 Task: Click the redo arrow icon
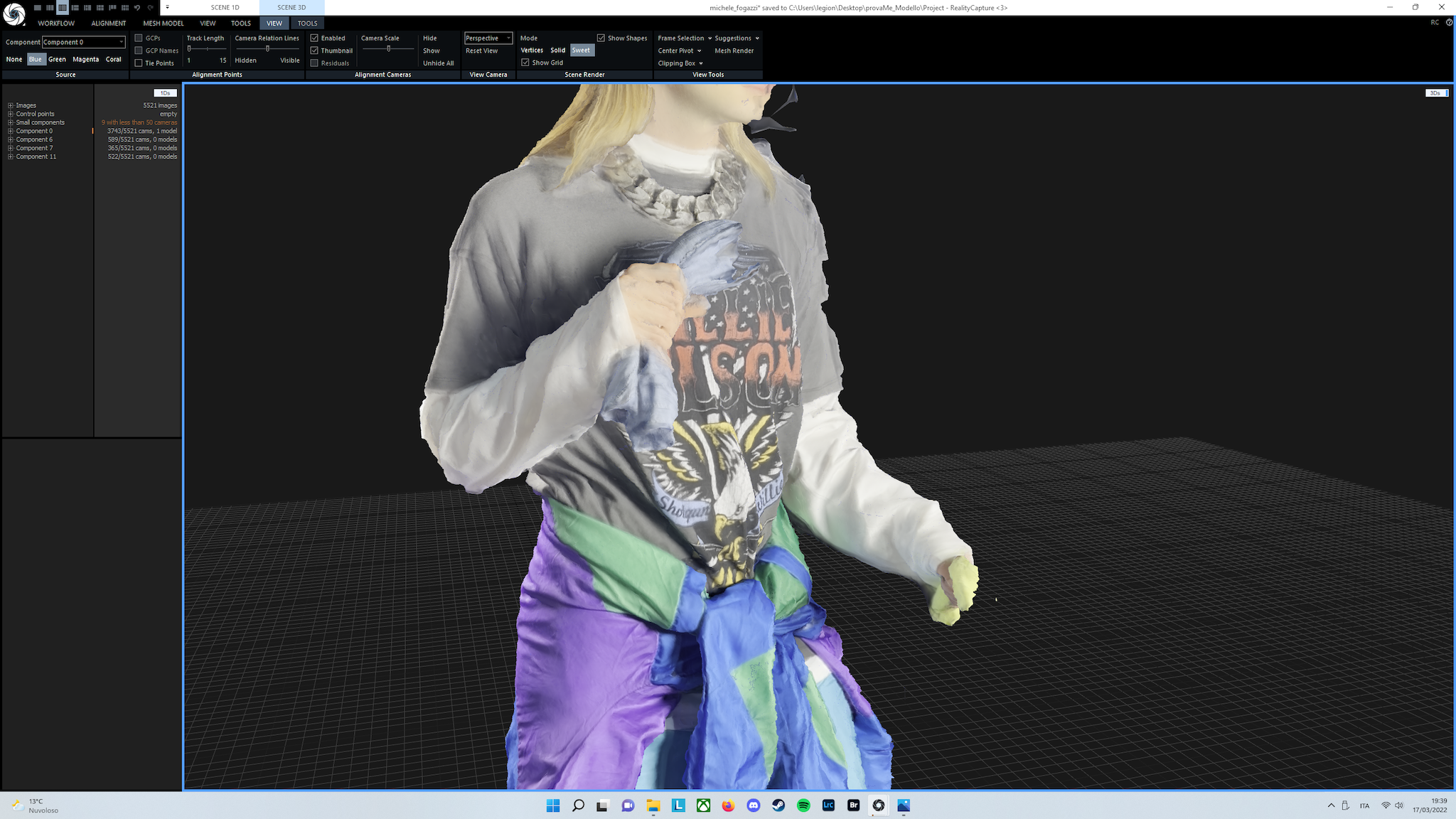coord(150,8)
